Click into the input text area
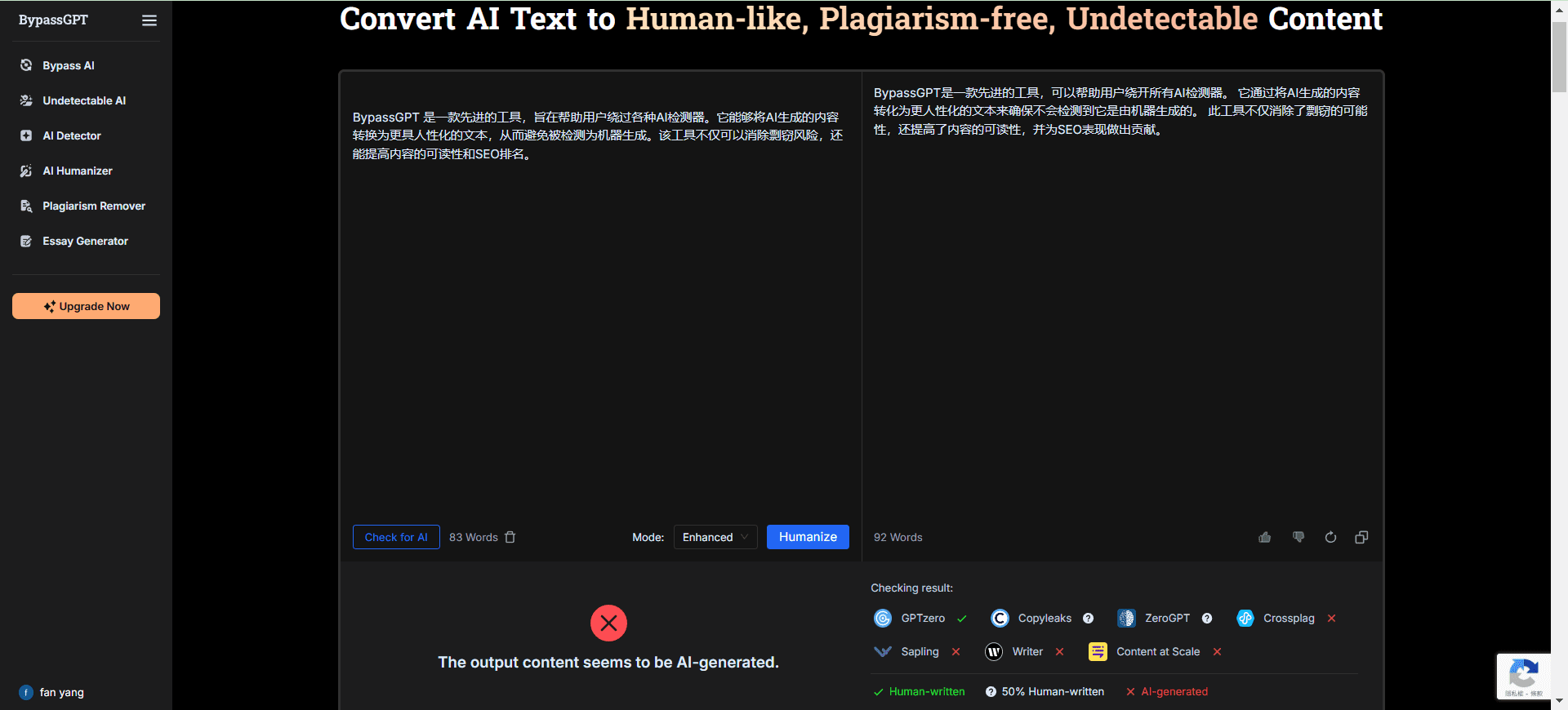 tap(599, 326)
